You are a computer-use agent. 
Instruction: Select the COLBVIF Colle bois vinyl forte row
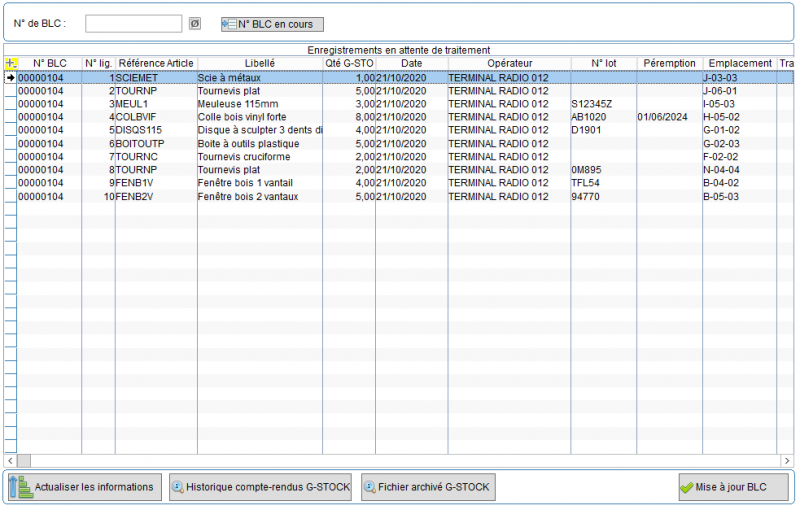tap(258, 116)
